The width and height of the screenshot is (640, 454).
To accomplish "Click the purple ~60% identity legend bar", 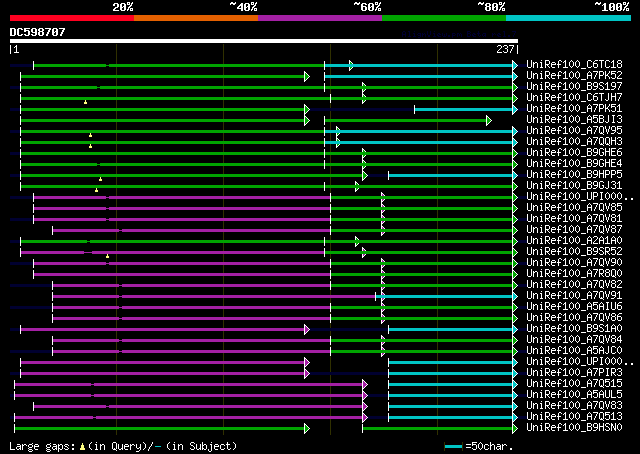I will (x=320, y=18).
